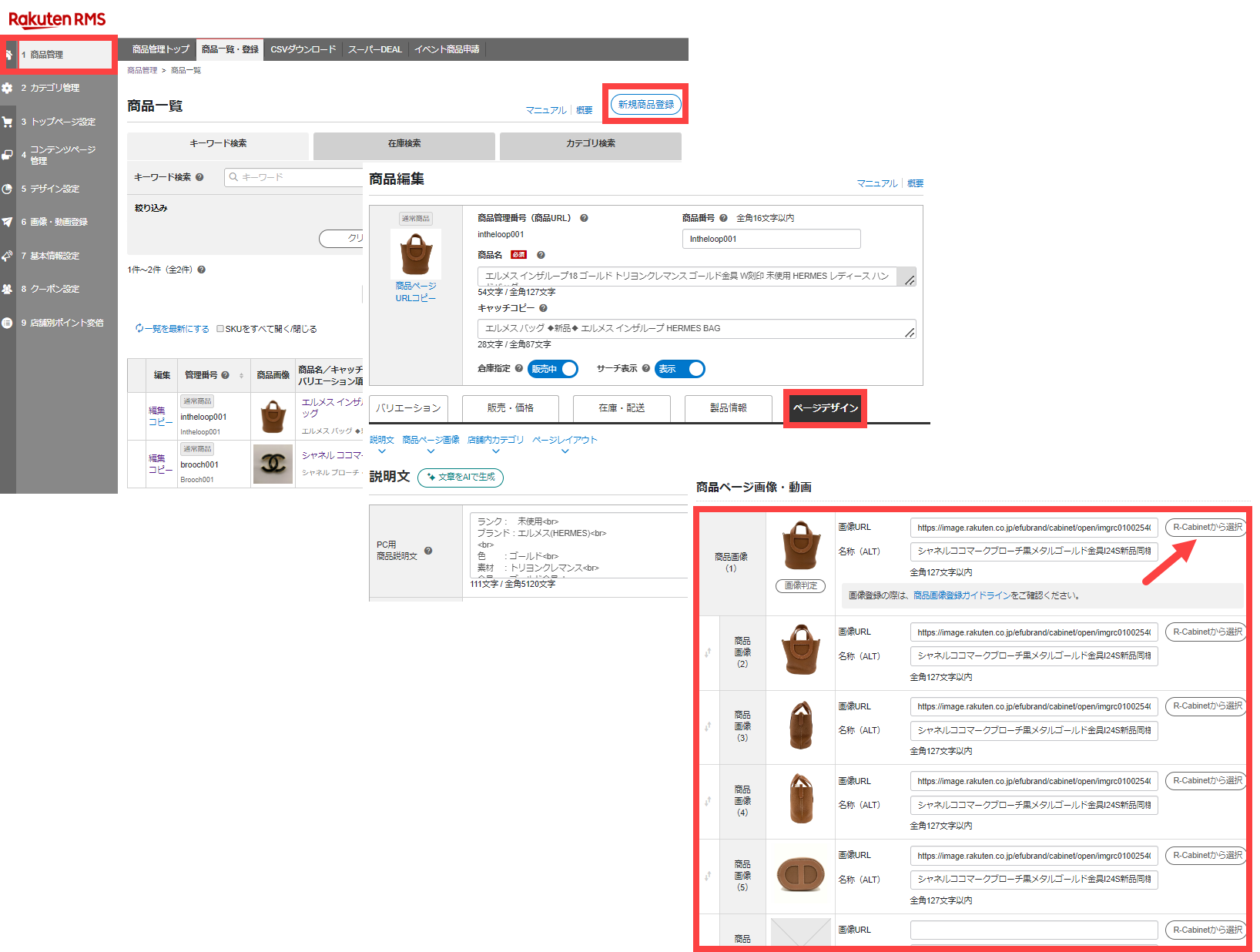Click the 文章をAIで生成 button
This screenshot has width=1260, height=952.
(x=461, y=478)
